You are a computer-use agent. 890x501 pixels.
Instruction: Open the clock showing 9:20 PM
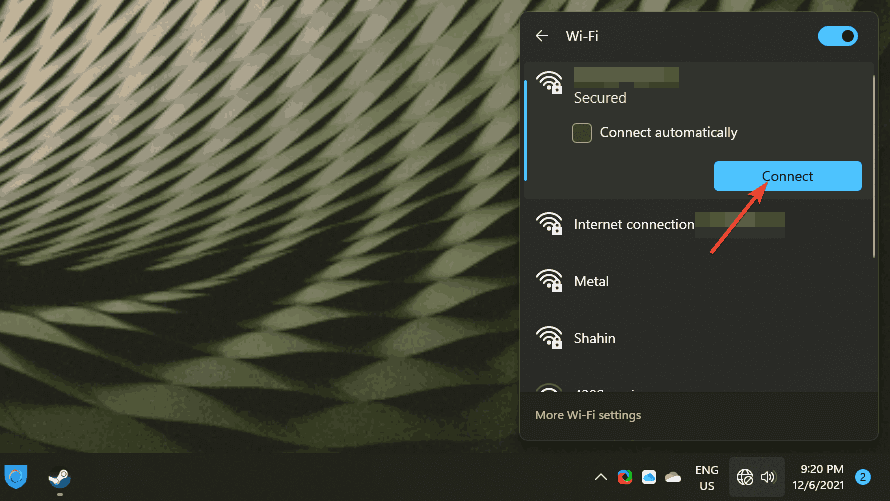(818, 477)
